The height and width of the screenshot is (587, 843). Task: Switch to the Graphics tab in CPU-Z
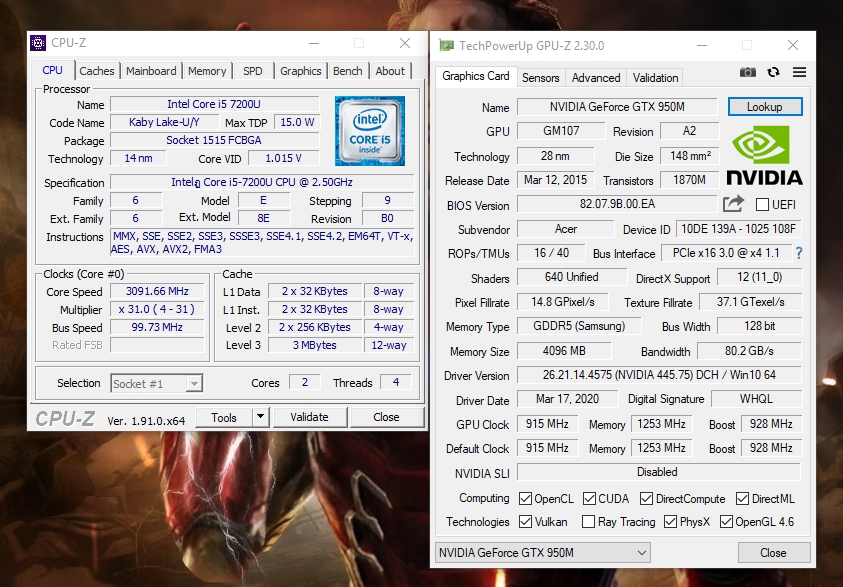pyautogui.click(x=301, y=71)
